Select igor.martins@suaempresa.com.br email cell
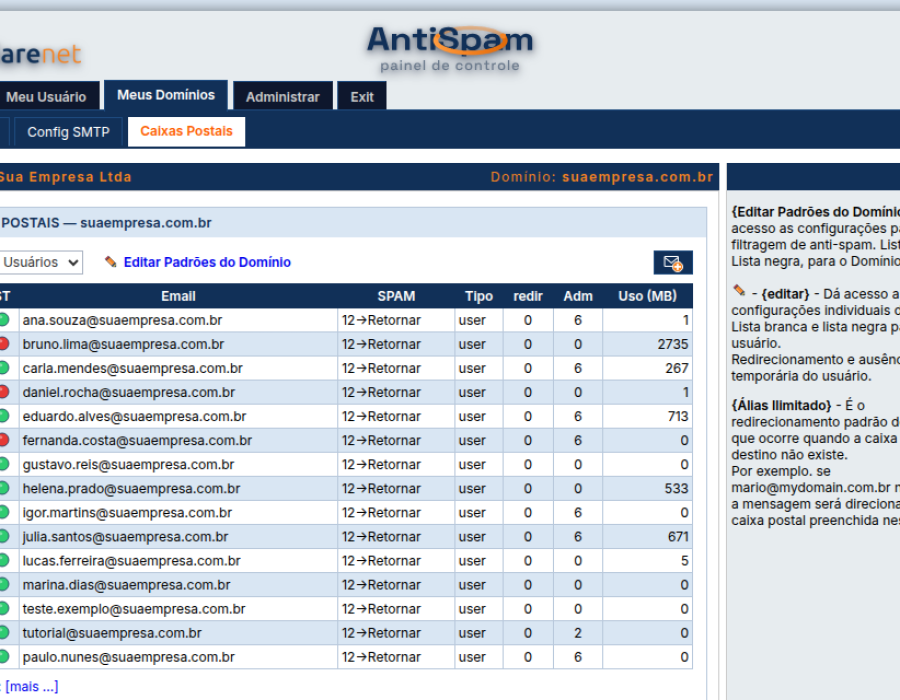The width and height of the screenshot is (900, 700). pos(179,513)
